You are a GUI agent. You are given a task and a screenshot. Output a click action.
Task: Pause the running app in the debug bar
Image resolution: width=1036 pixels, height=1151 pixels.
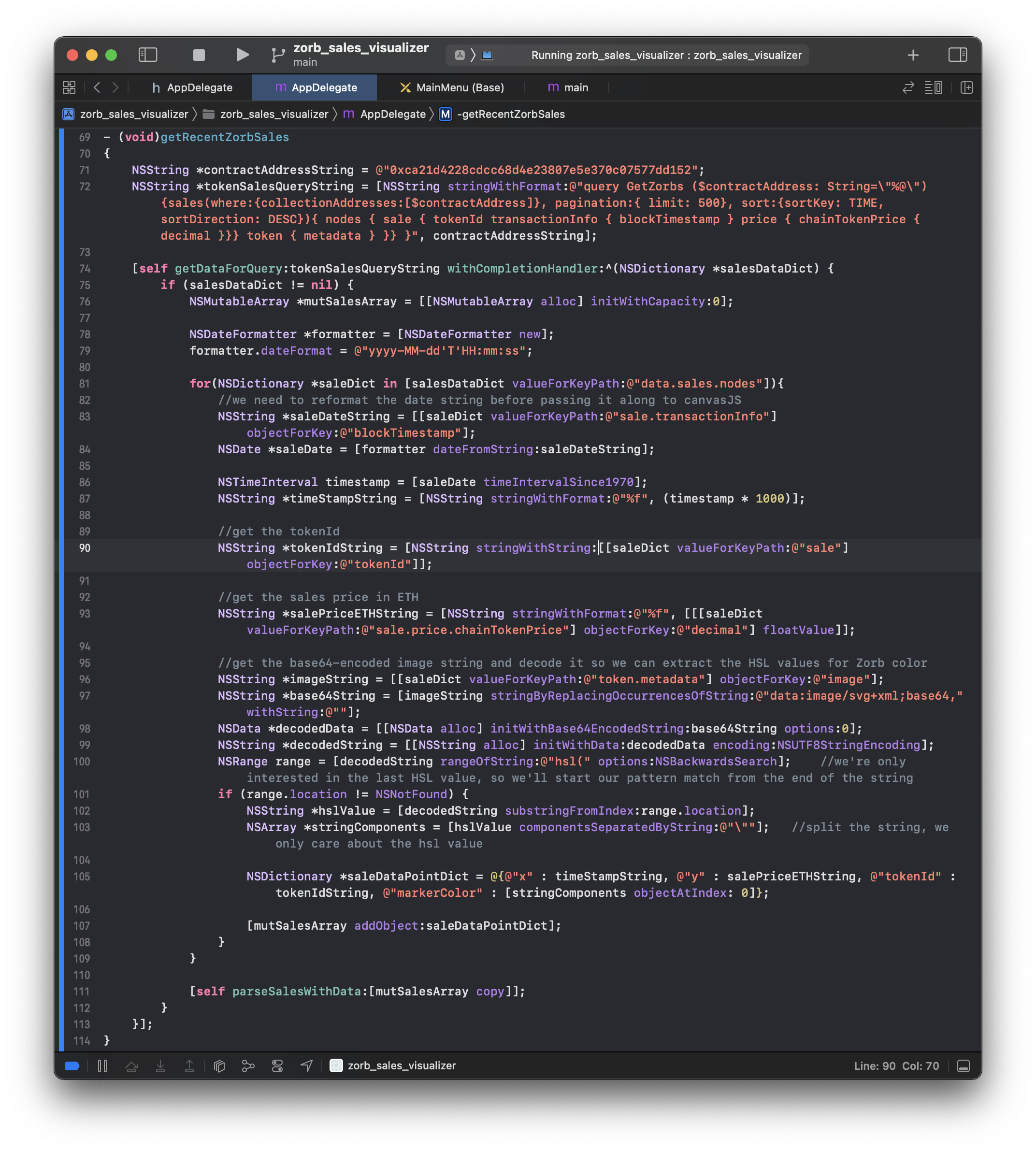pyautogui.click(x=102, y=1065)
